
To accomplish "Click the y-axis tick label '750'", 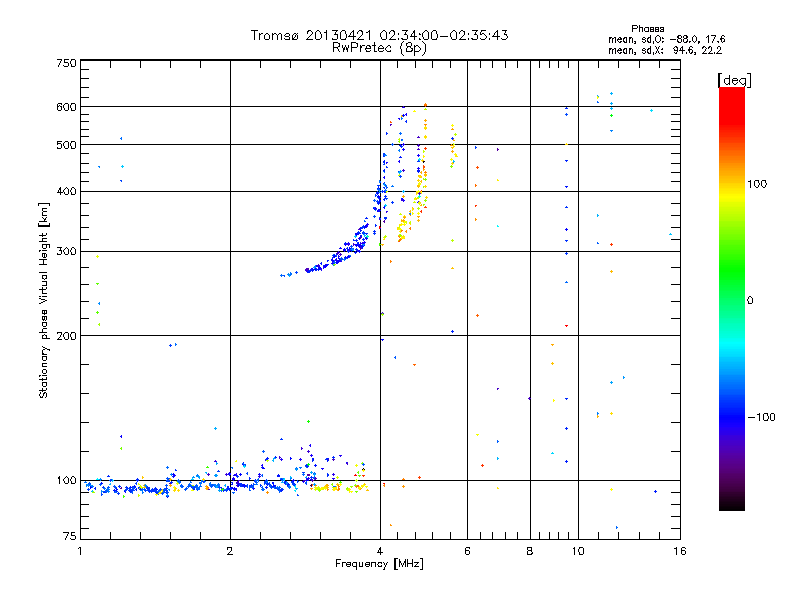I will coord(66,63).
